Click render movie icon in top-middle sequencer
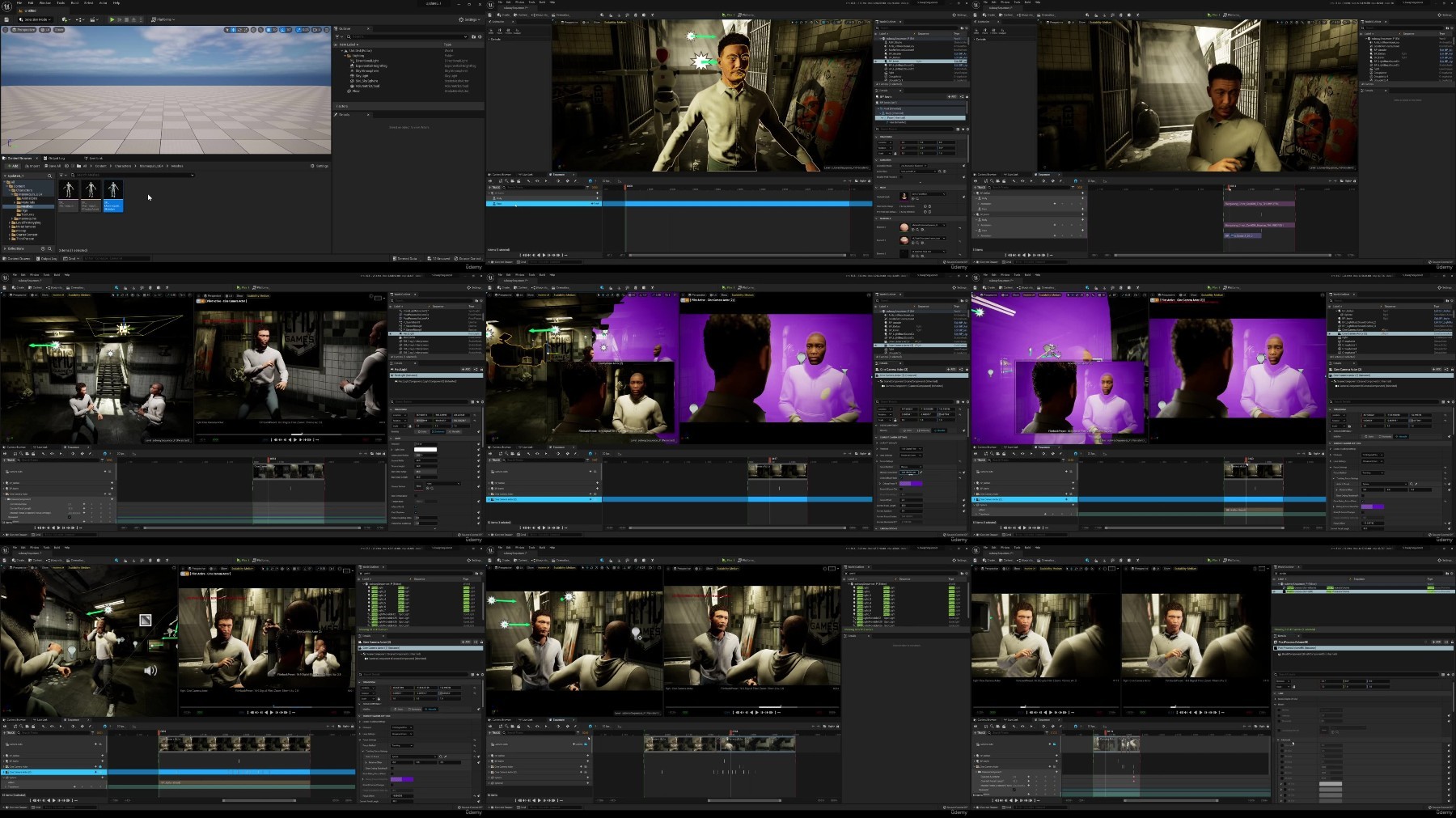 518,181
